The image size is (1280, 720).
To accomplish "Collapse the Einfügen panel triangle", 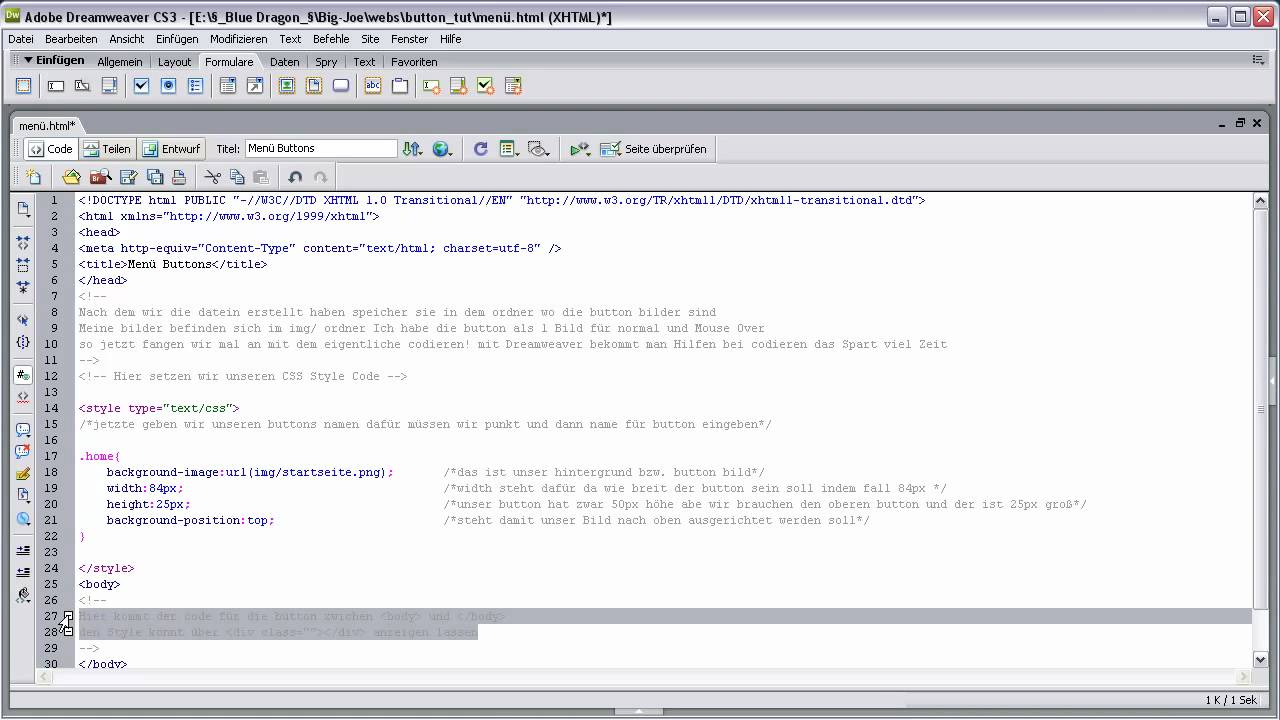I will [28, 60].
